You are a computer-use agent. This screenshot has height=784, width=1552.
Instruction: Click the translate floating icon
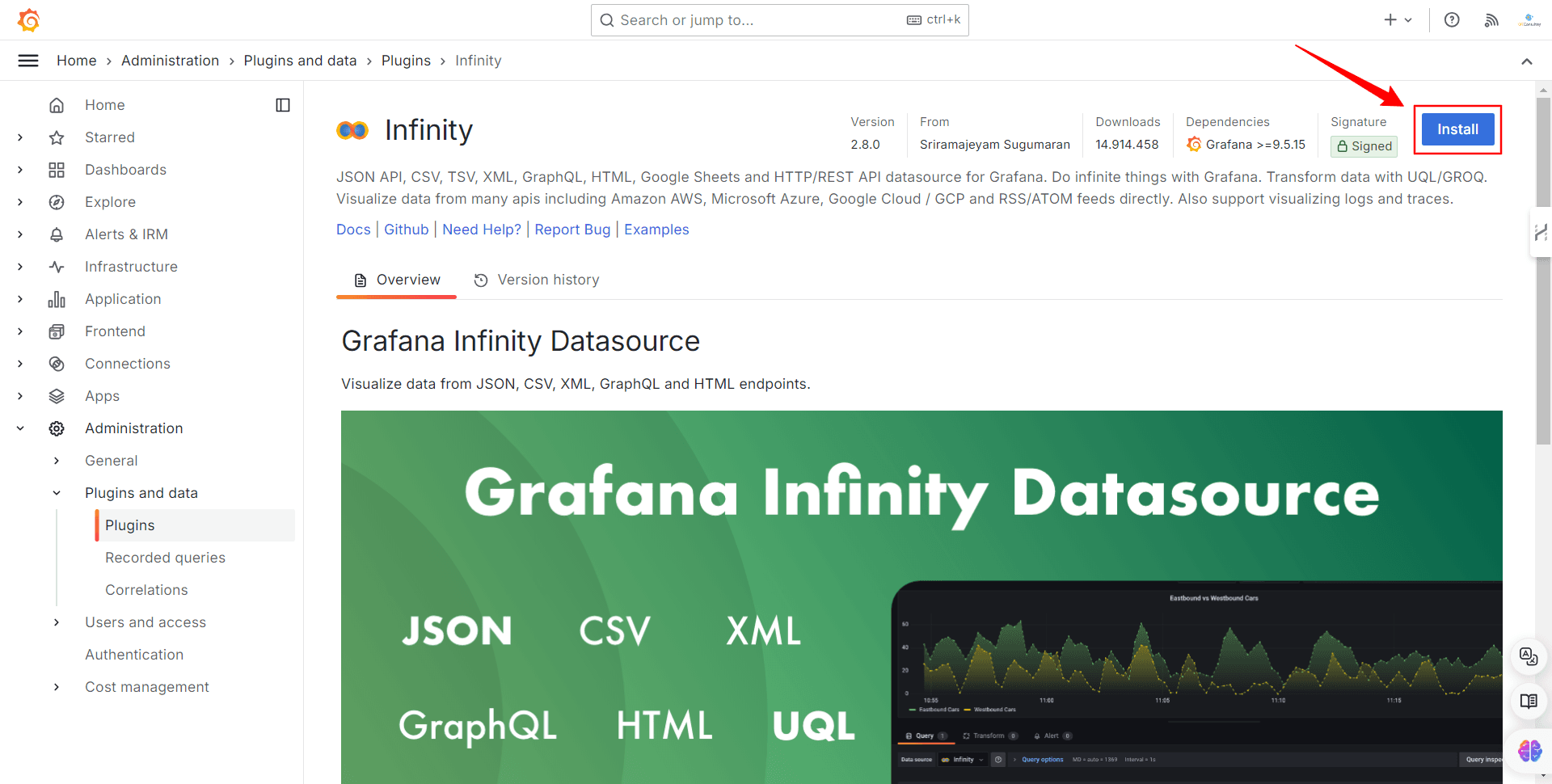pyautogui.click(x=1529, y=656)
